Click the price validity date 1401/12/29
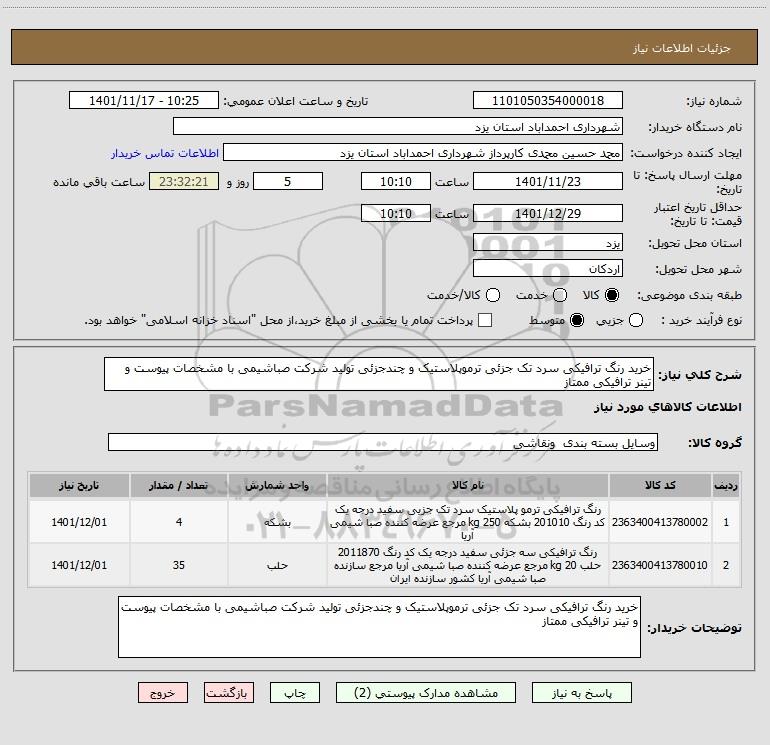The image size is (770, 745). (x=548, y=213)
